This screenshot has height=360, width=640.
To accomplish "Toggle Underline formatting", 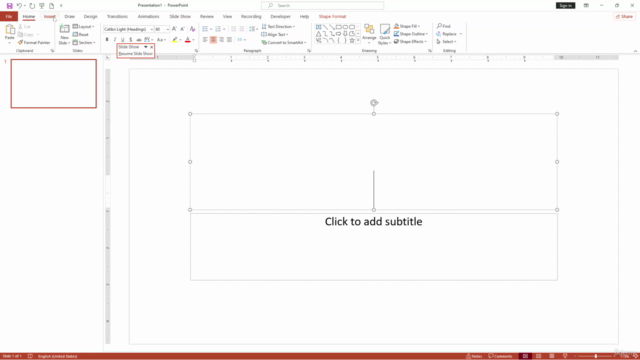I will 122,40.
